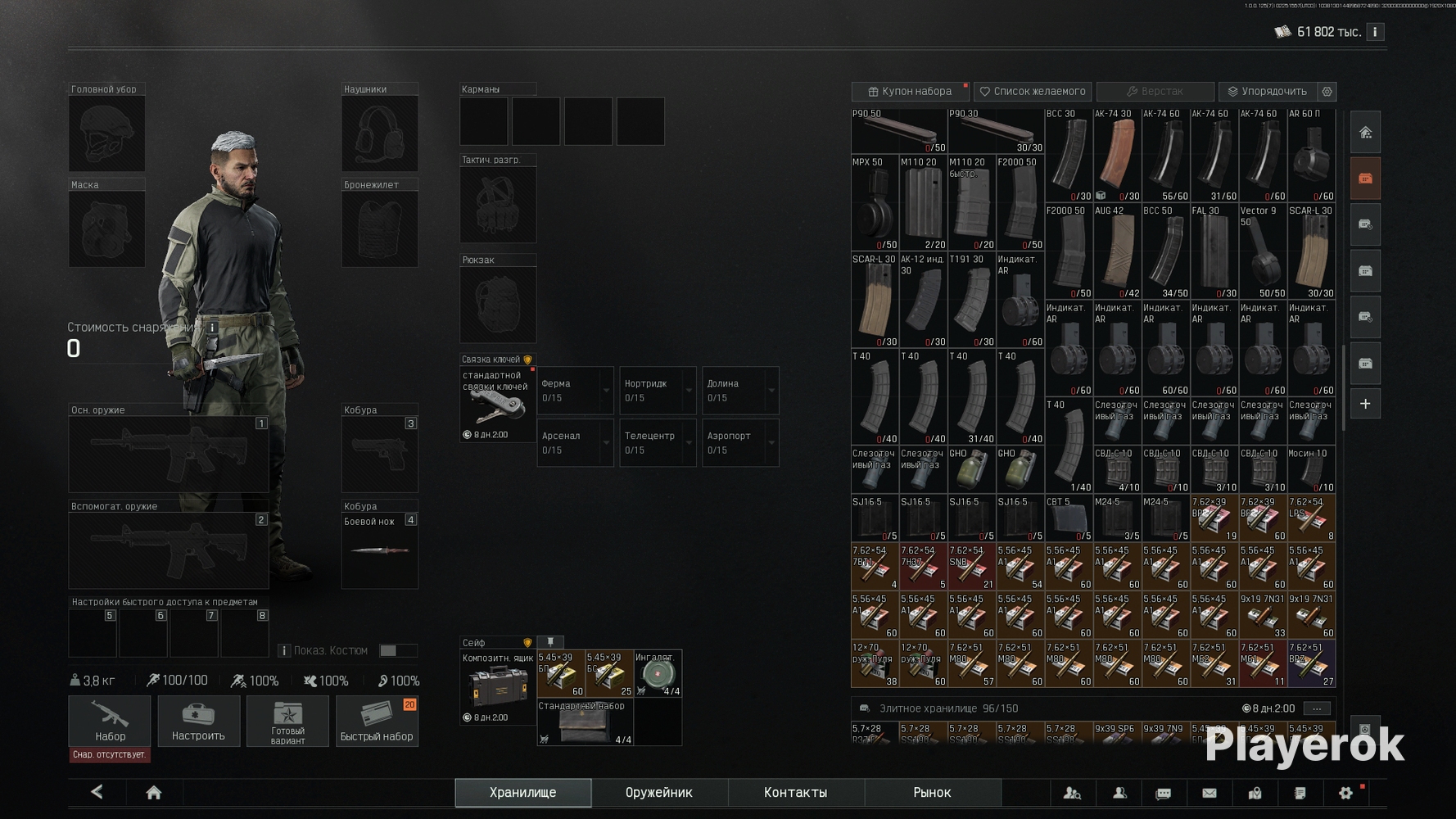The height and width of the screenshot is (819, 1456).
Task: Switch to the Хранилище tab
Action: pyautogui.click(x=523, y=793)
